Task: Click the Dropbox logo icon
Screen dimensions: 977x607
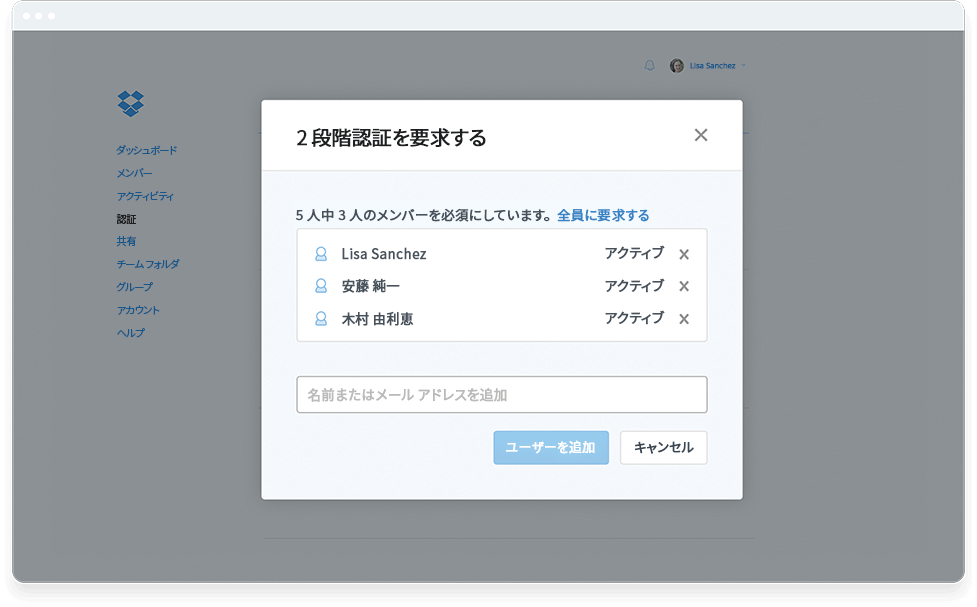Action: [x=129, y=104]
